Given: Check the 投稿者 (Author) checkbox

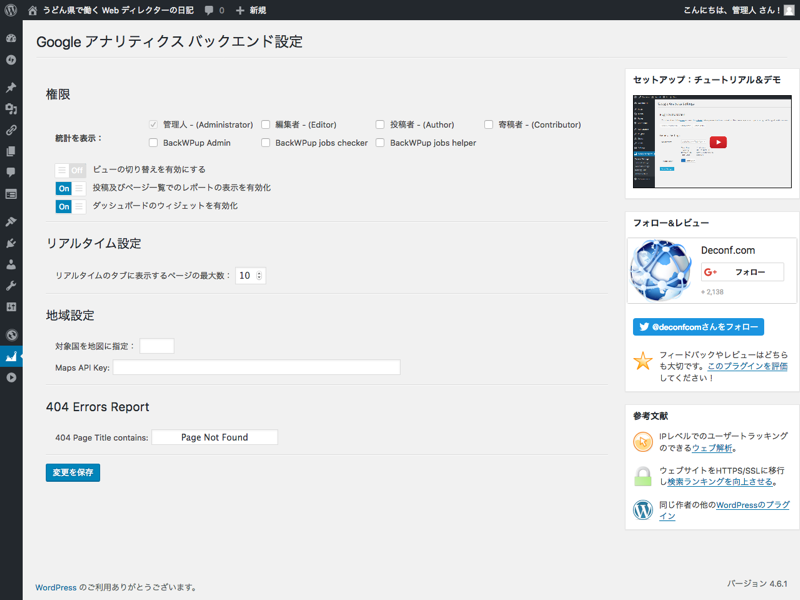Looking at the screenshot, I should [x=380, y=124].
